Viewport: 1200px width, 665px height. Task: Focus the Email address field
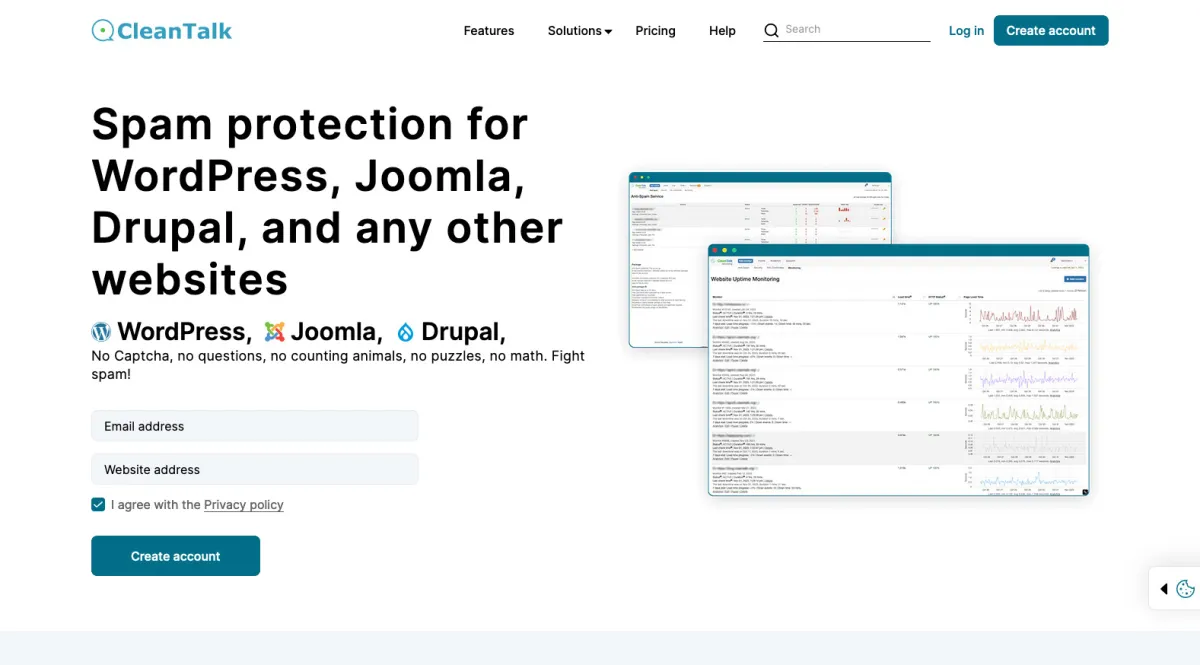pos(255,426)
